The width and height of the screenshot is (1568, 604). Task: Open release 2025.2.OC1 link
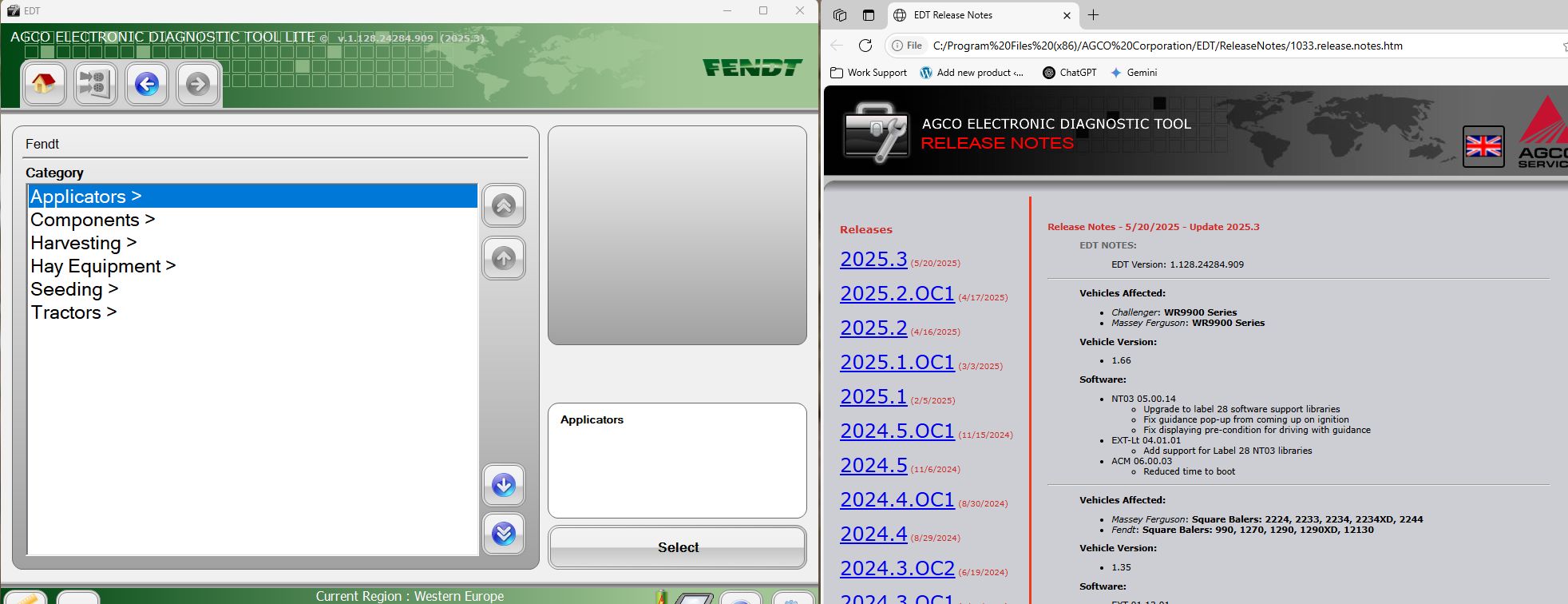tap(897, 294)
